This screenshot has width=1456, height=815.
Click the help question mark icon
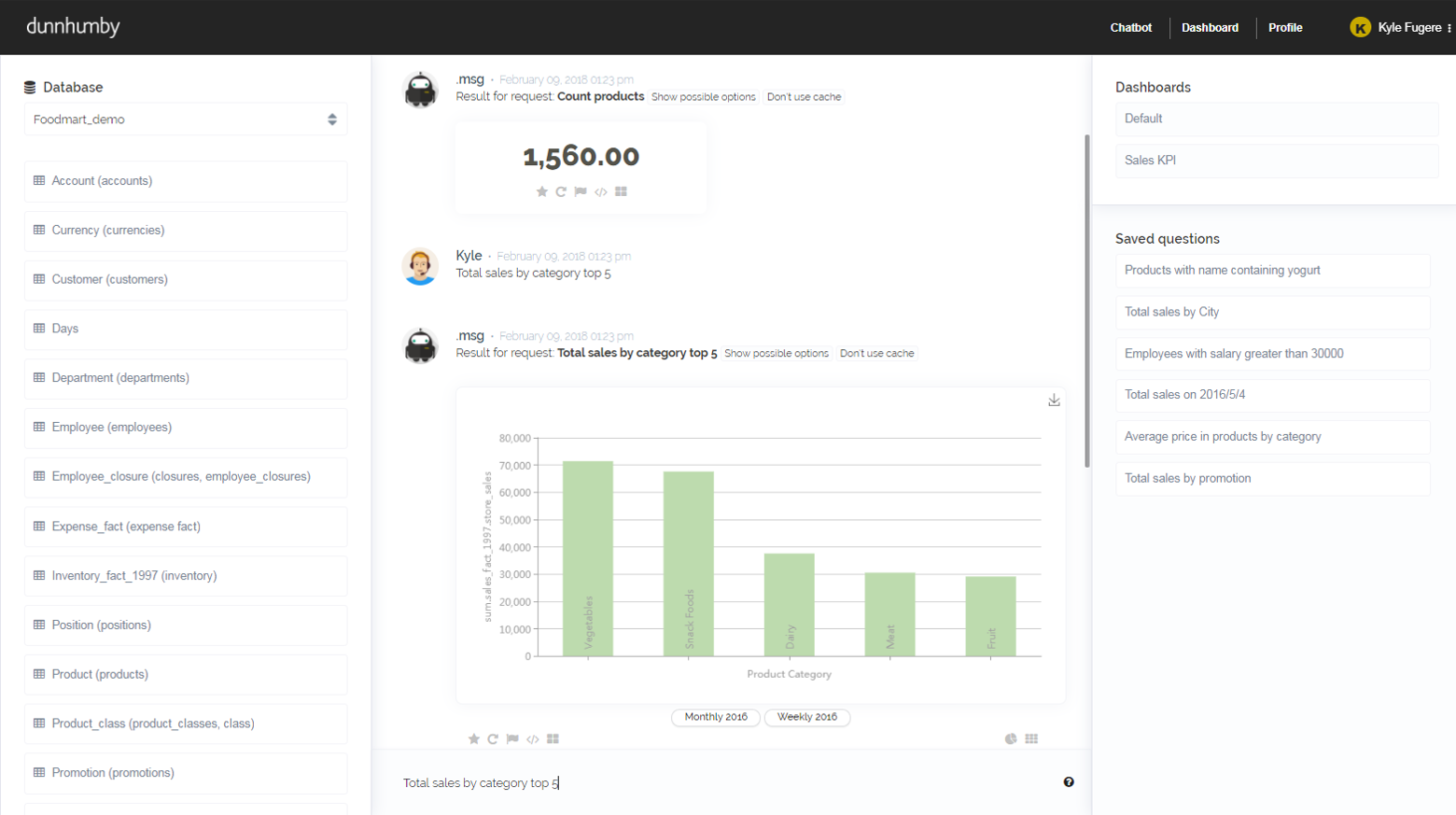point(1069,782)
